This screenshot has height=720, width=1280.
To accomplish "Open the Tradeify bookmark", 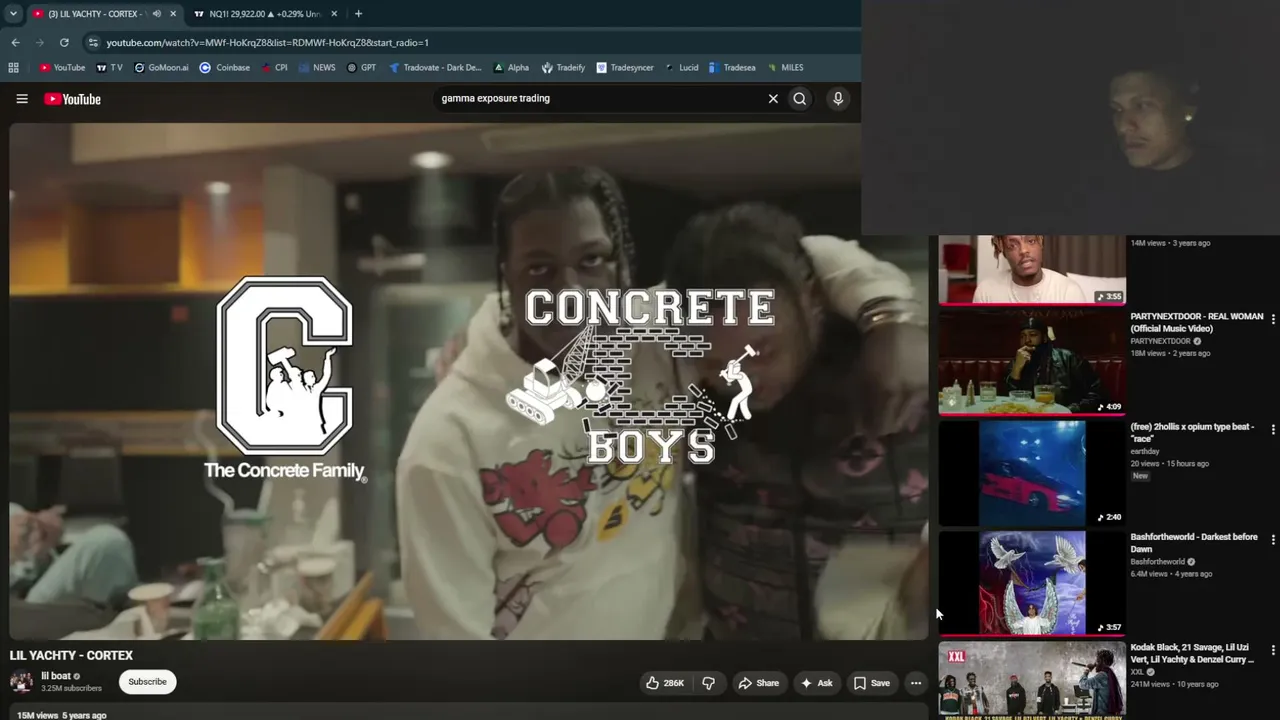I will click(x=563, y=68).
